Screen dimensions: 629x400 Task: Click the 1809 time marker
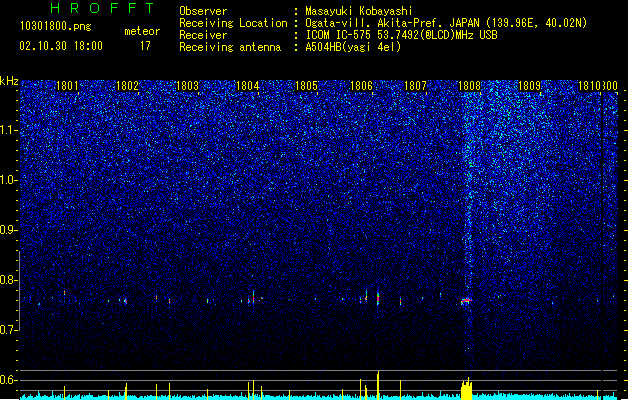[530, 86]
